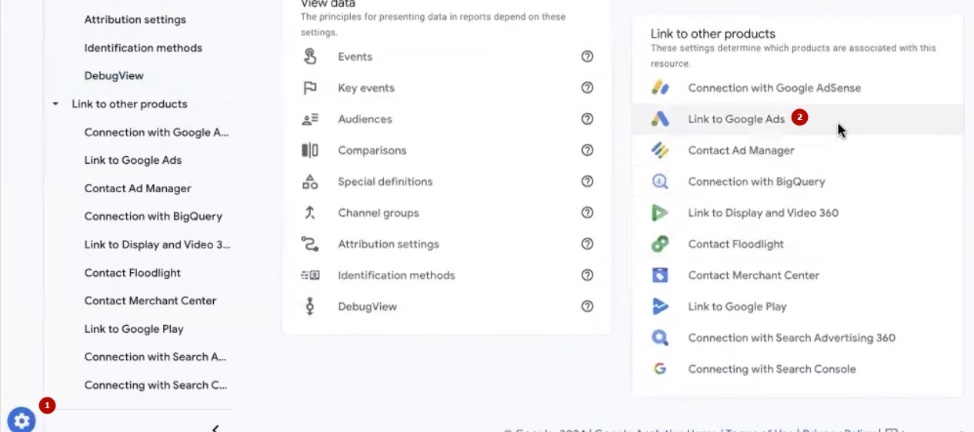
Task: Open help for Events
Action: click(x=587, y=57)
